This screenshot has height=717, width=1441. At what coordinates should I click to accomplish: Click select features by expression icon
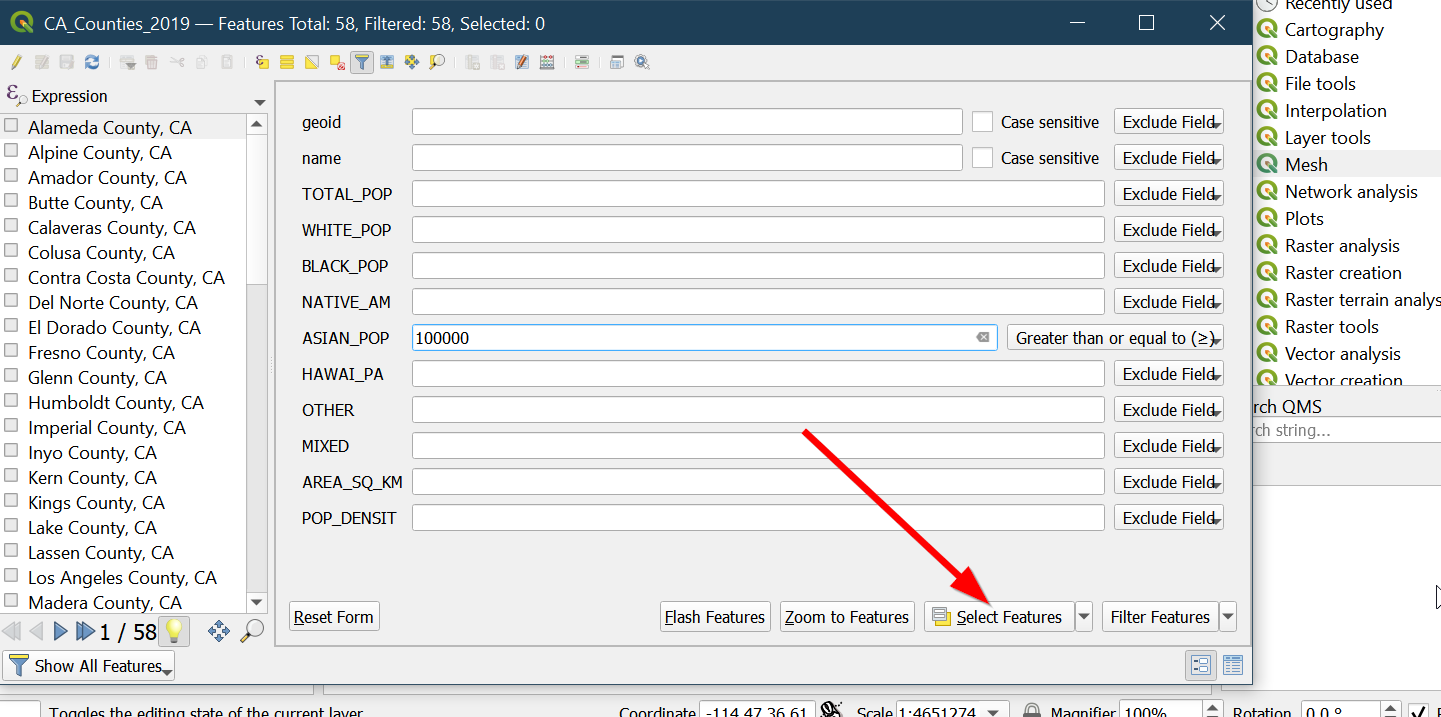point(262,62)
